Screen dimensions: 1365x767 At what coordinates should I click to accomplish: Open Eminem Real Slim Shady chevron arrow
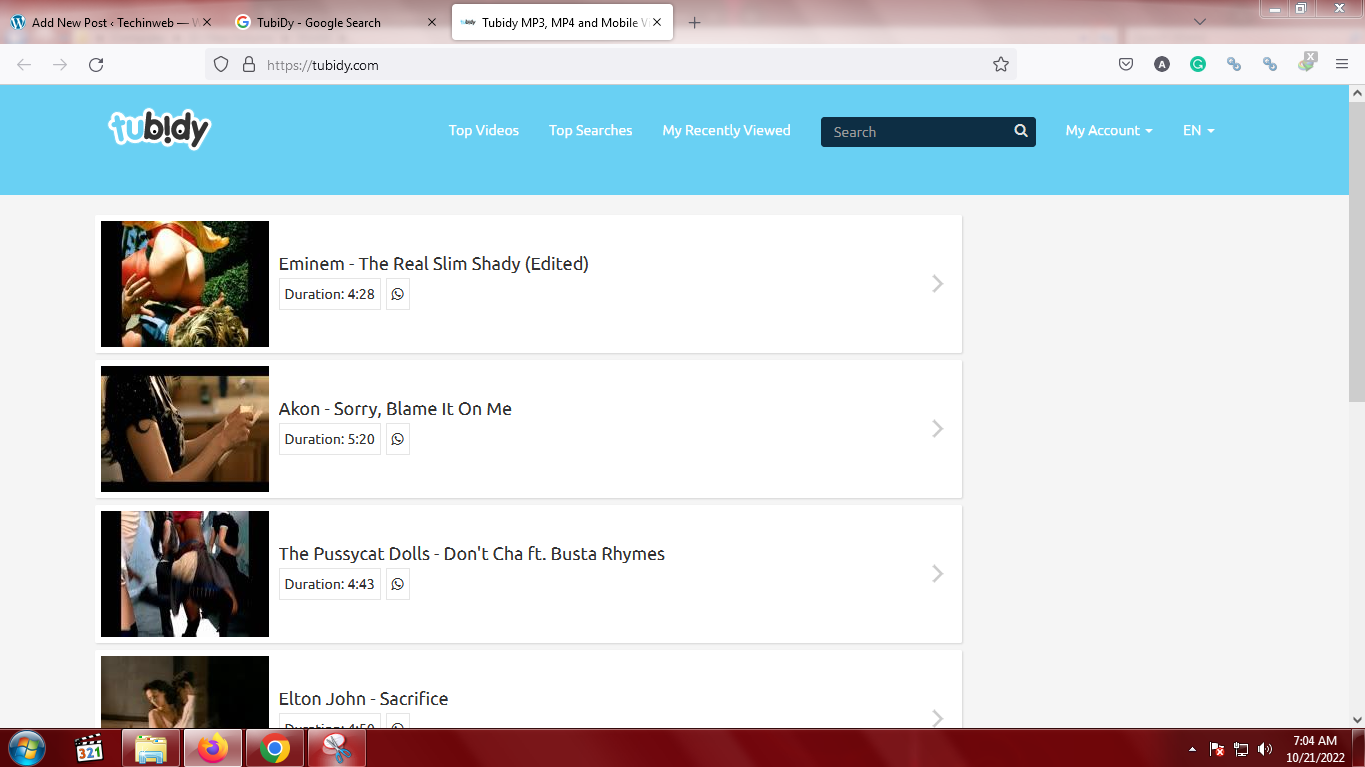point(938,284)
